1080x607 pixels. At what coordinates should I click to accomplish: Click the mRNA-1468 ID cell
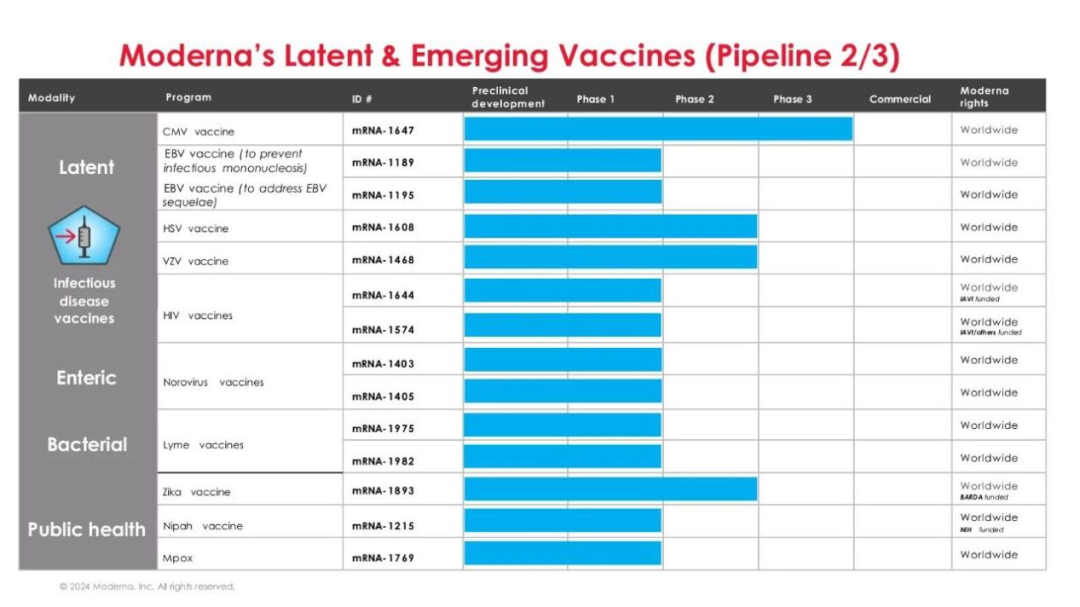point(382,260)
